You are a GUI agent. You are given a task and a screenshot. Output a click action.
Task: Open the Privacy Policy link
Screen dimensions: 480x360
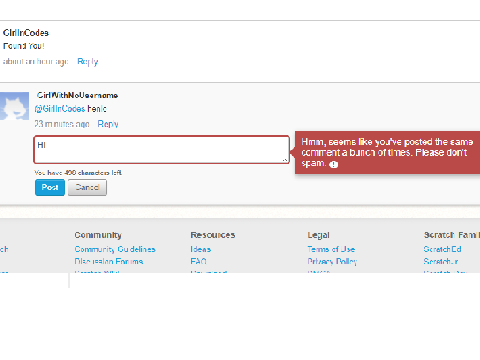coord(332,261)
